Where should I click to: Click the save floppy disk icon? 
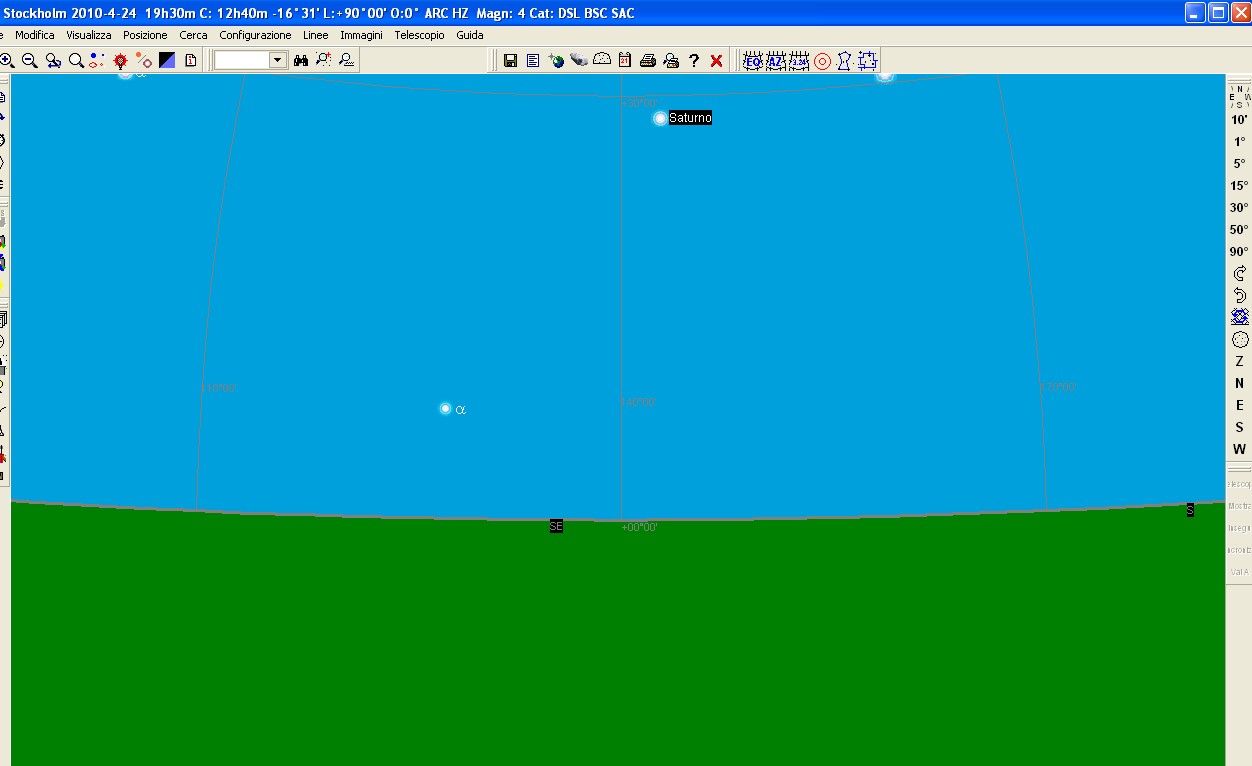coord(510,61)
